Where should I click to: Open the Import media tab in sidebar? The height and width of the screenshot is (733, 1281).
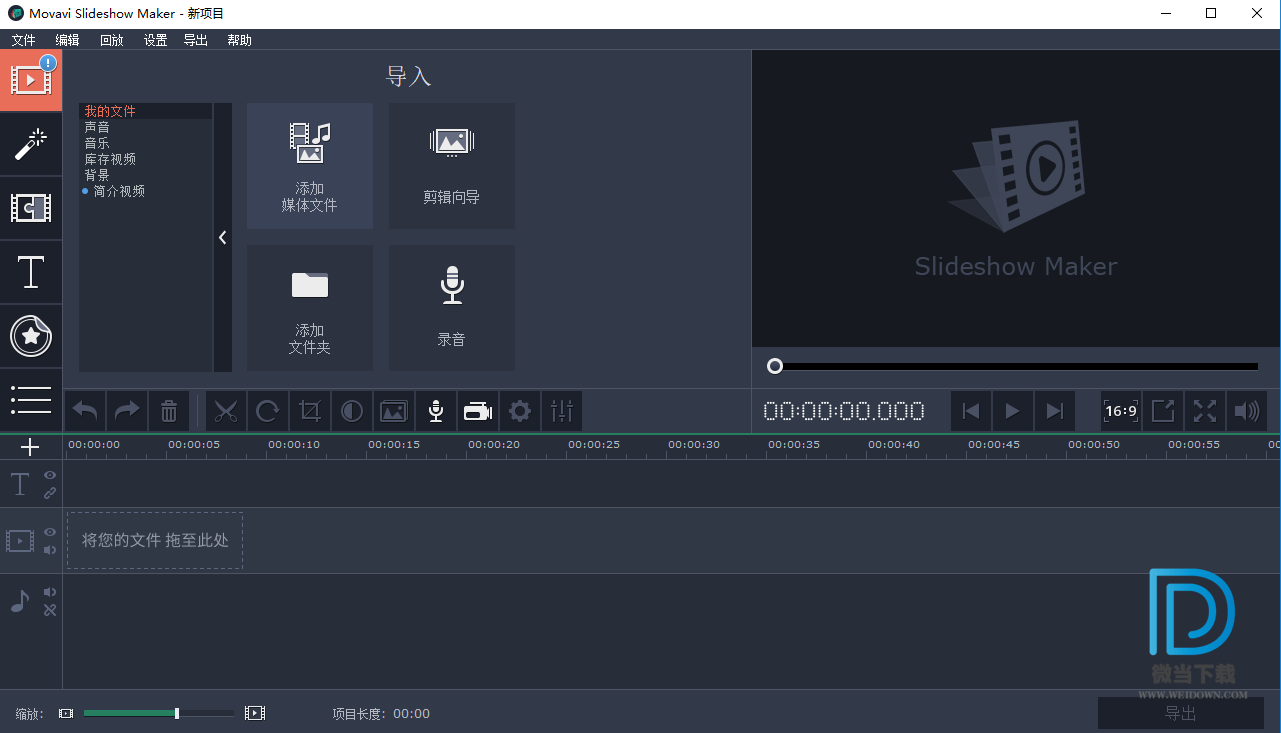tap(31, 80)
